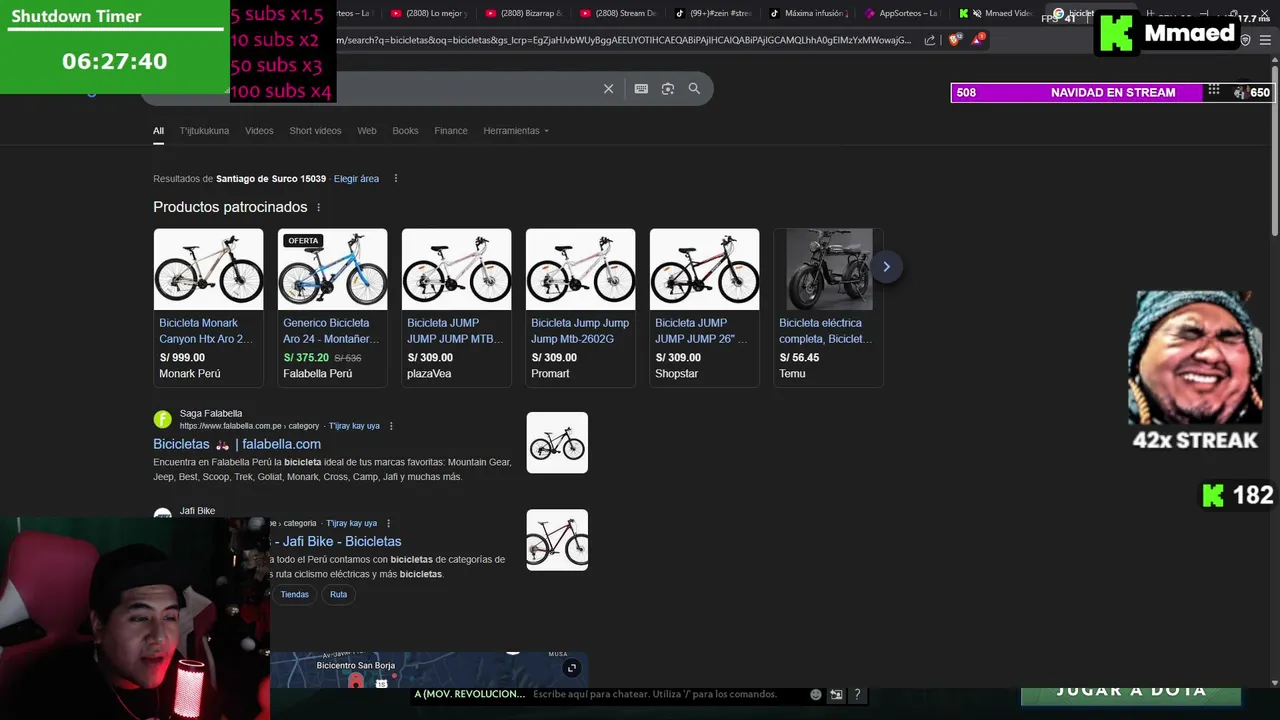Expand the map with the fullscreen icon
The image size is (1280, 720).
click(x=571, y=668)
